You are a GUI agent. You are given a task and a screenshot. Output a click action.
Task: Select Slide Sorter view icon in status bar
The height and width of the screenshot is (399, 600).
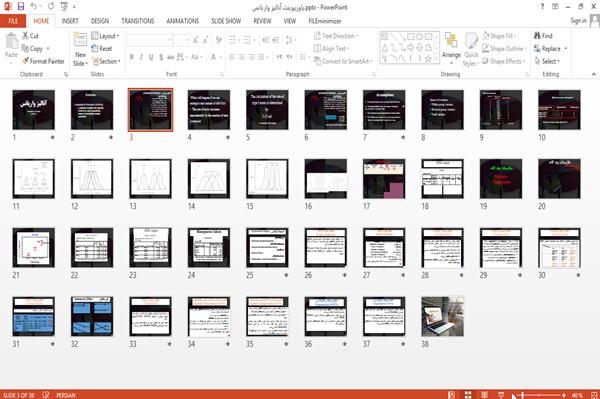click(468, 395)
